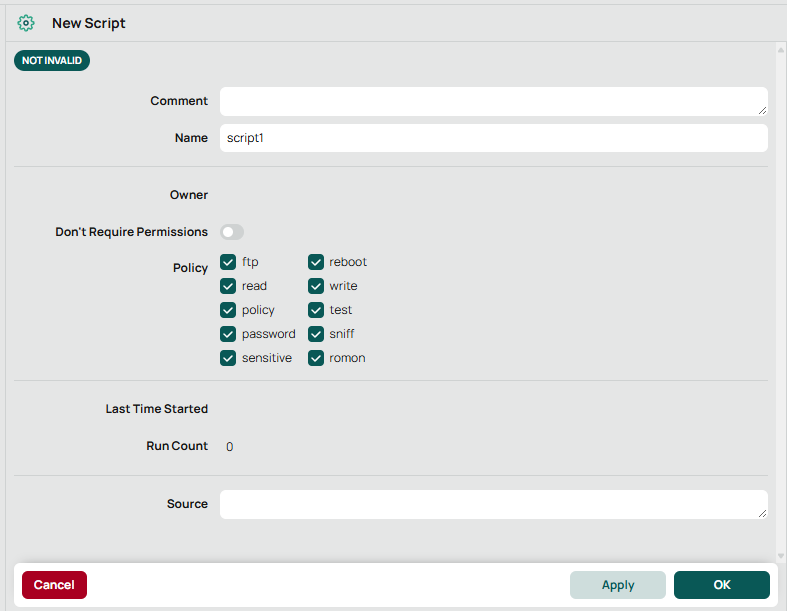
Task: Disable the write policy checkbox
Action: [316, 286]
